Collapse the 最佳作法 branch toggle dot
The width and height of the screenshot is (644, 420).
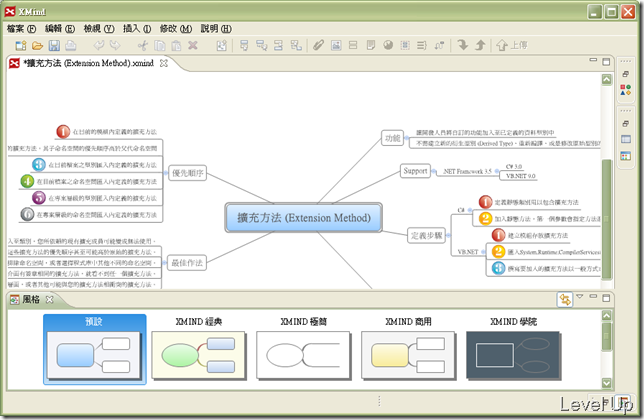point(165,263)
